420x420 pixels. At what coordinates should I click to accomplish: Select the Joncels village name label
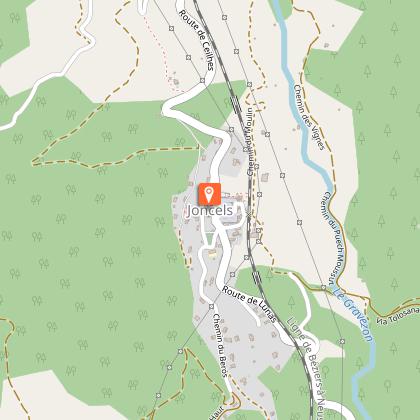coord(210,211)
